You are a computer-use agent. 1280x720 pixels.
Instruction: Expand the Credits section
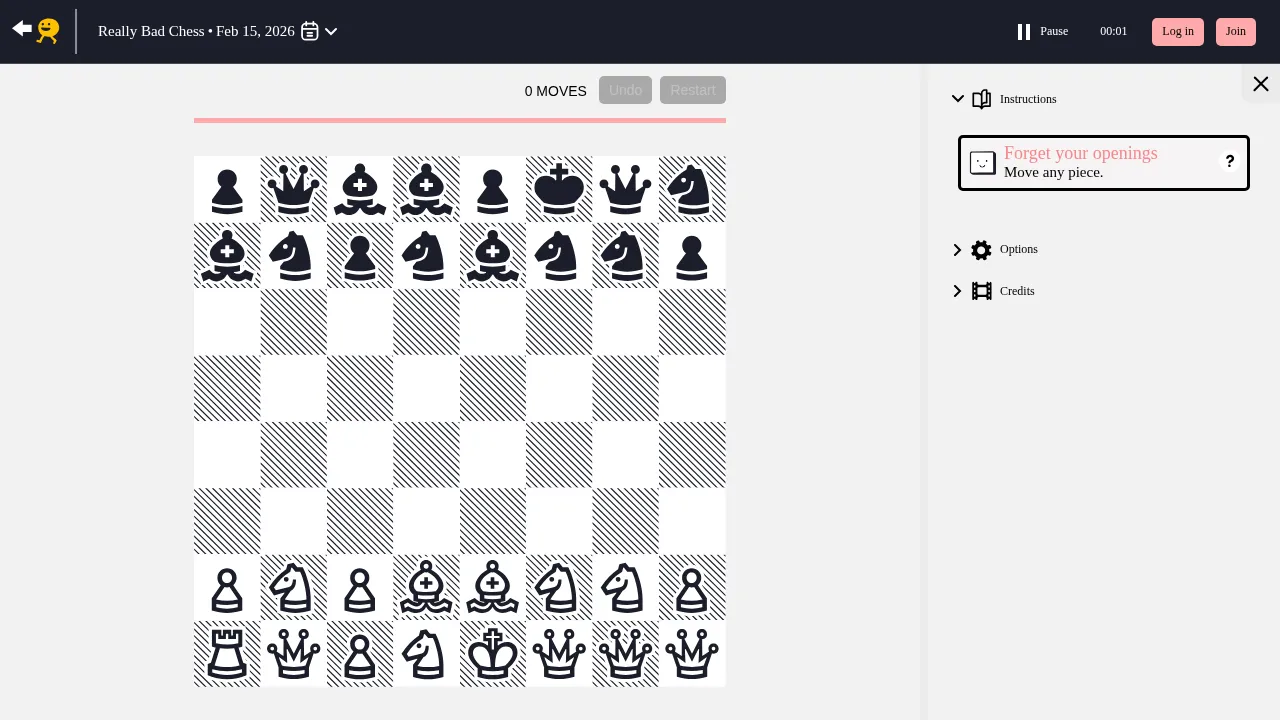pos(957,291)
